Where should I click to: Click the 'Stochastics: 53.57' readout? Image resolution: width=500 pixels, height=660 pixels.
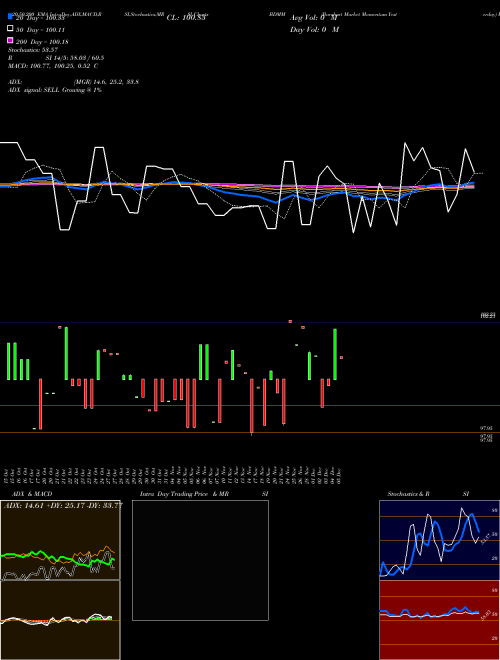coord(33,50)
